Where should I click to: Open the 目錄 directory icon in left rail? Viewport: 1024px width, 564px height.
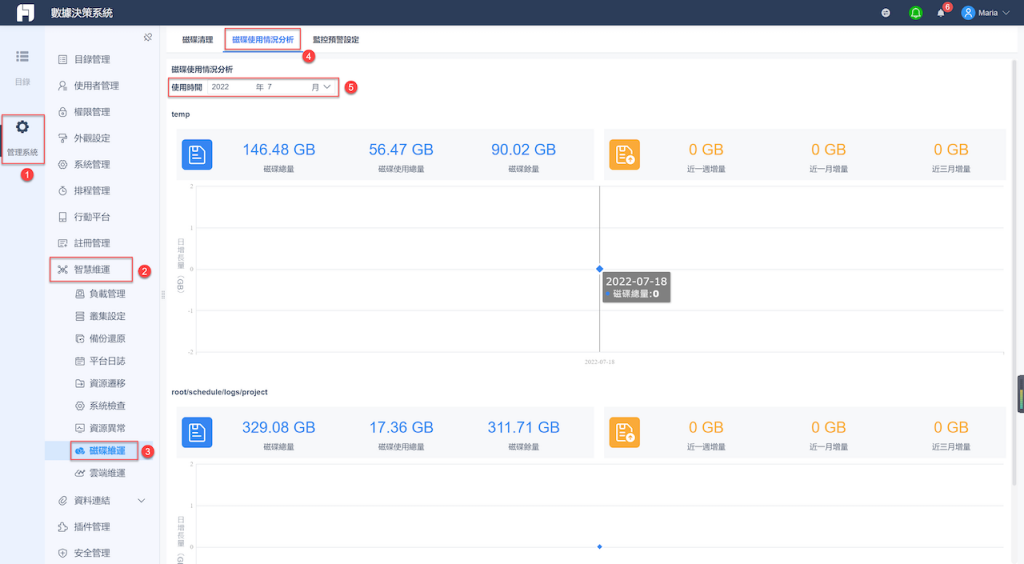[x=22, y=57]
